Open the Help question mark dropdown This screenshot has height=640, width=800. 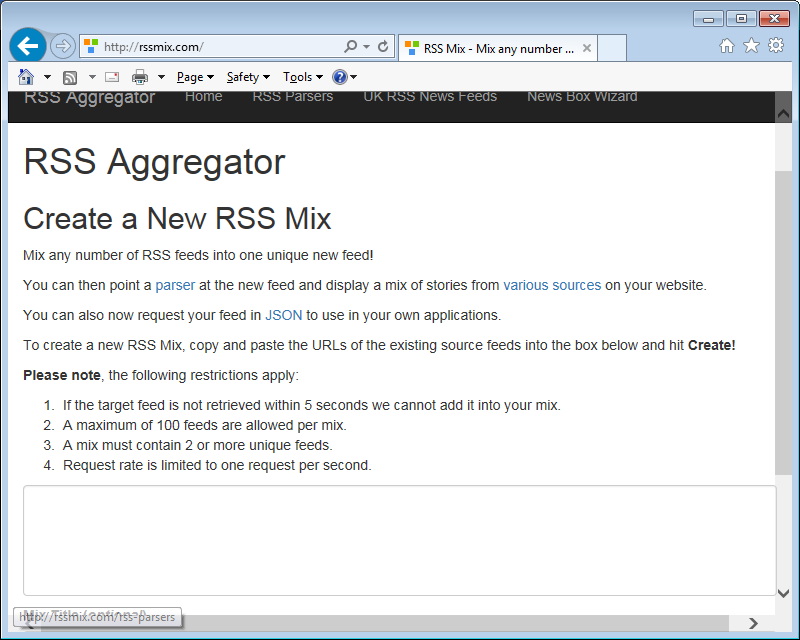pos(344,77)
